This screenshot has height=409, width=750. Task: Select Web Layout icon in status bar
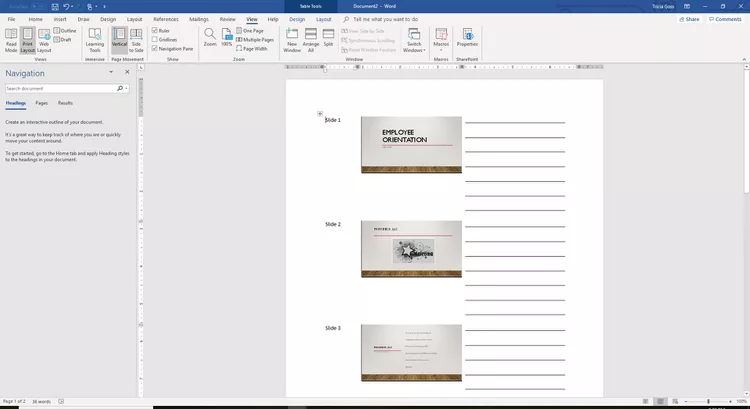click(675, 401)
